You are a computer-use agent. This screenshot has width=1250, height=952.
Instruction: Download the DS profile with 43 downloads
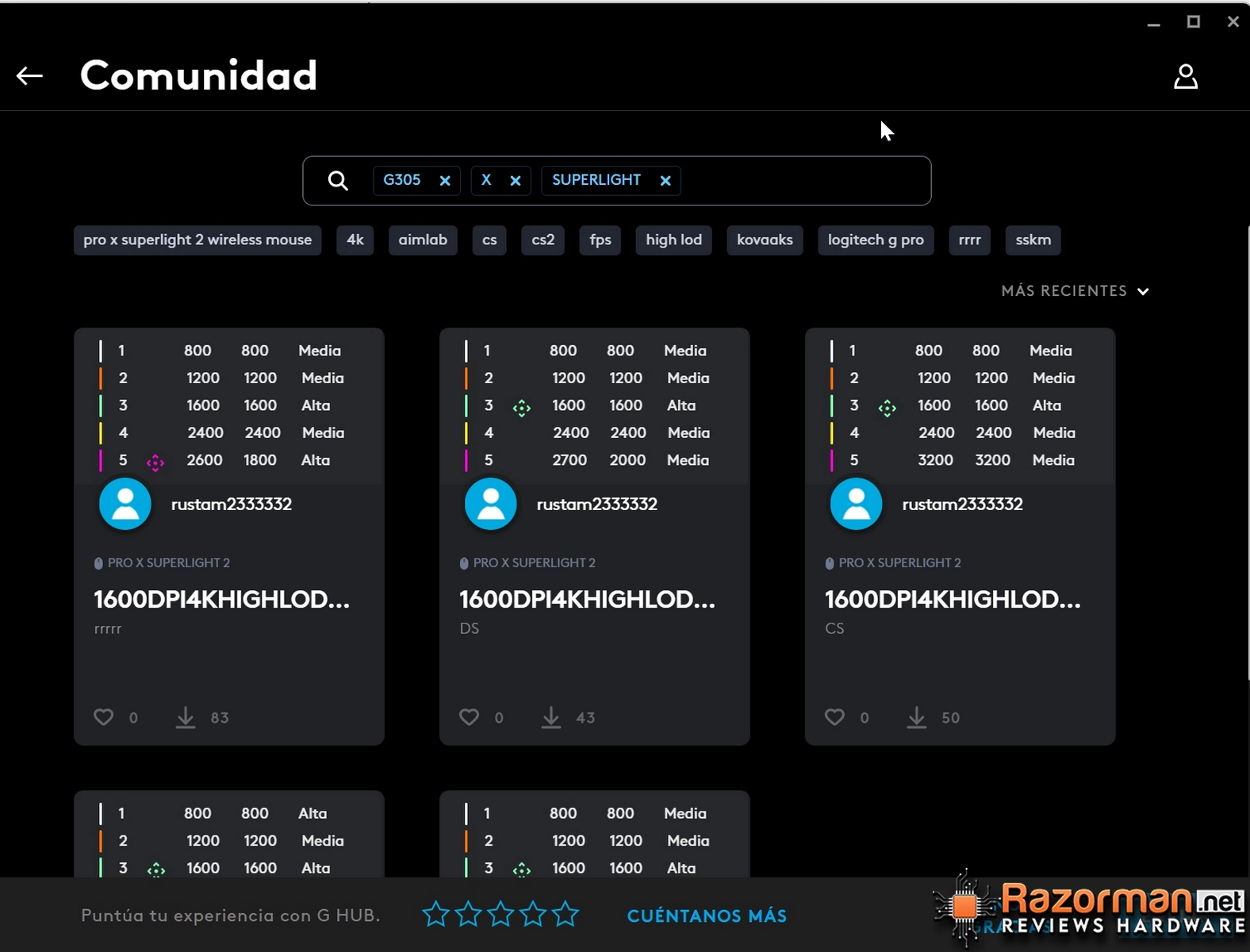click(x=551, y=717)
